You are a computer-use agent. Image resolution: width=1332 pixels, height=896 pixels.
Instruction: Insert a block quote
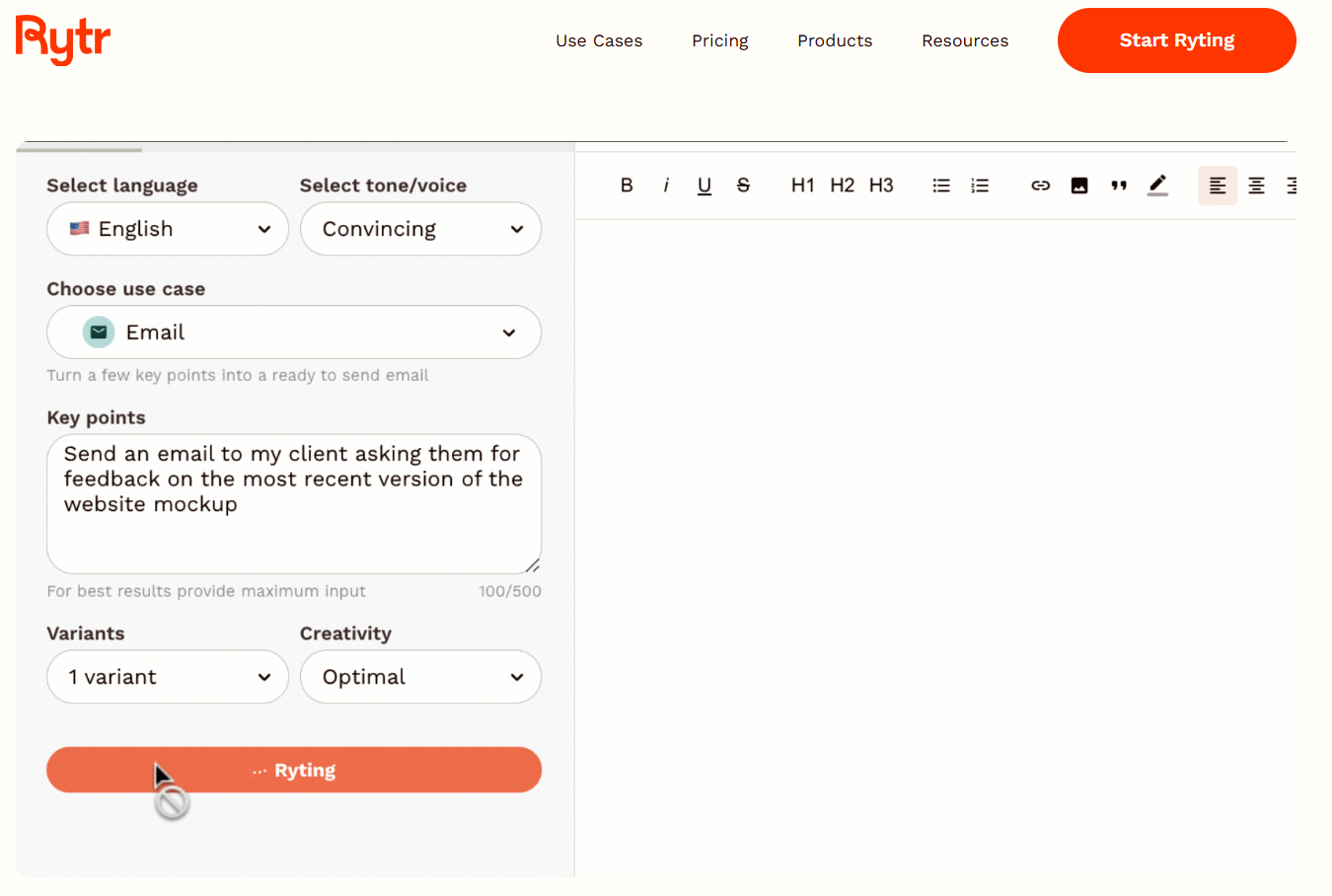[1119, 186]
